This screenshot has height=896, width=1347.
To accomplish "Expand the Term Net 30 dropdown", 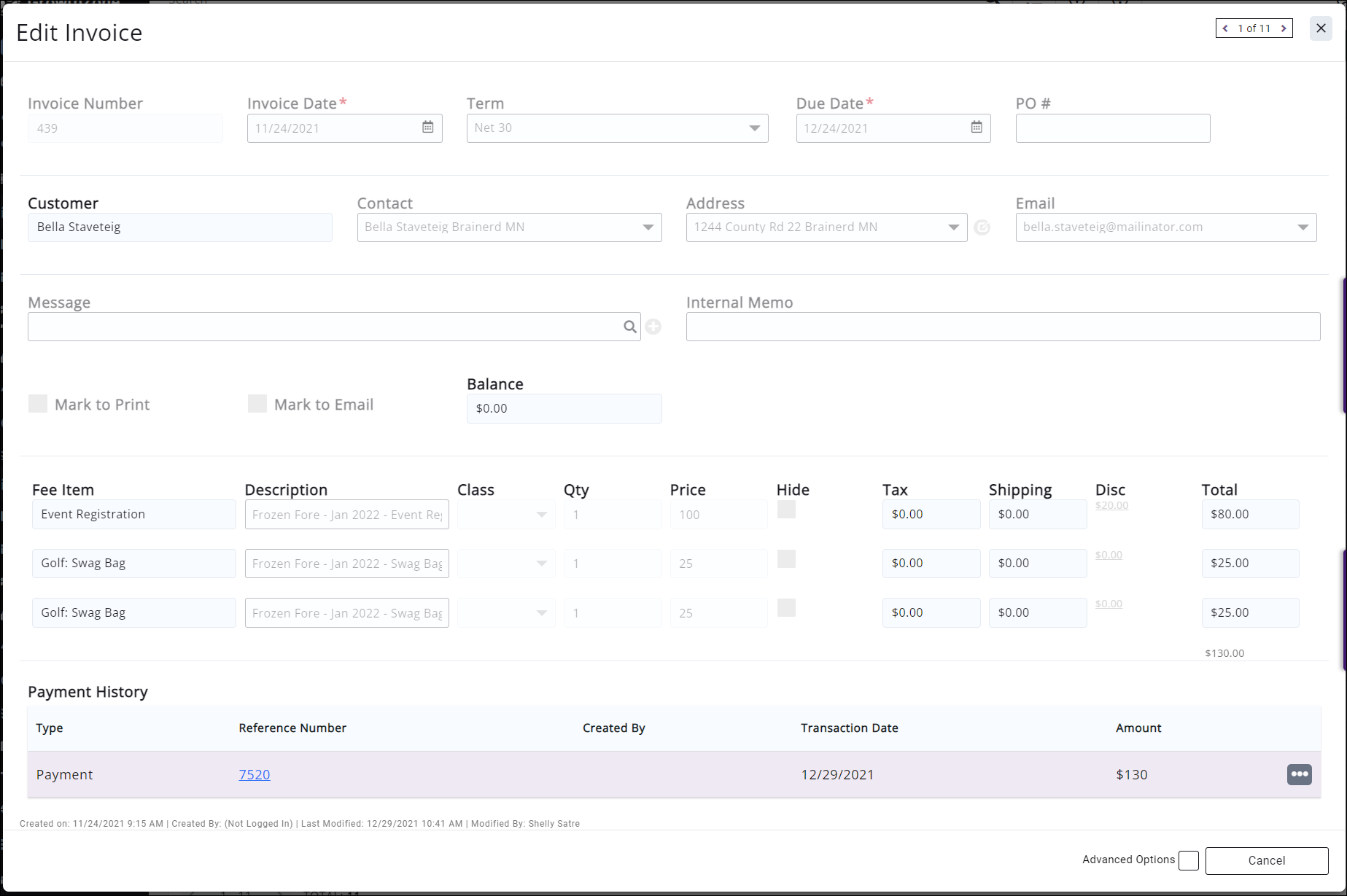I will pyautogui.click(x=754, y=128).
